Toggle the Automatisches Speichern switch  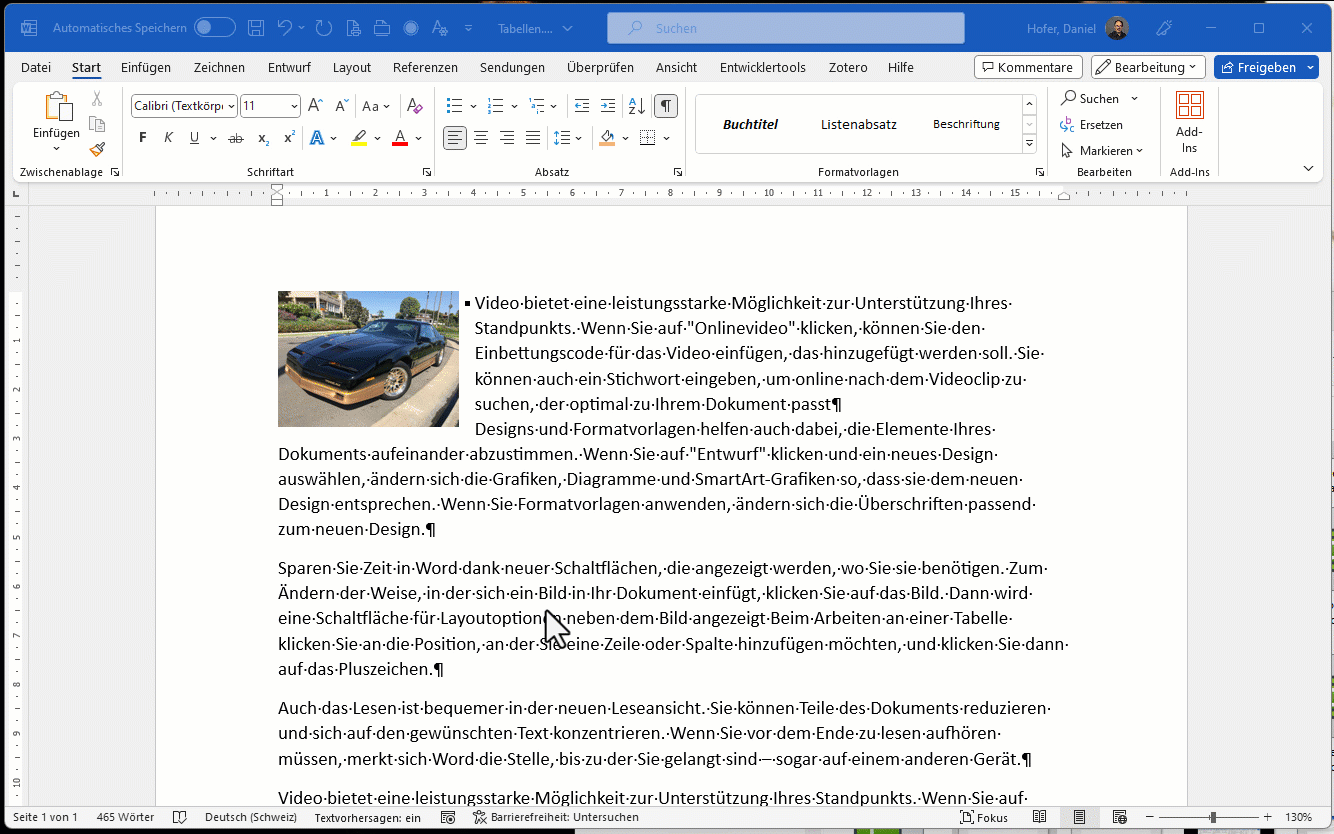click(x=214, y=28)
